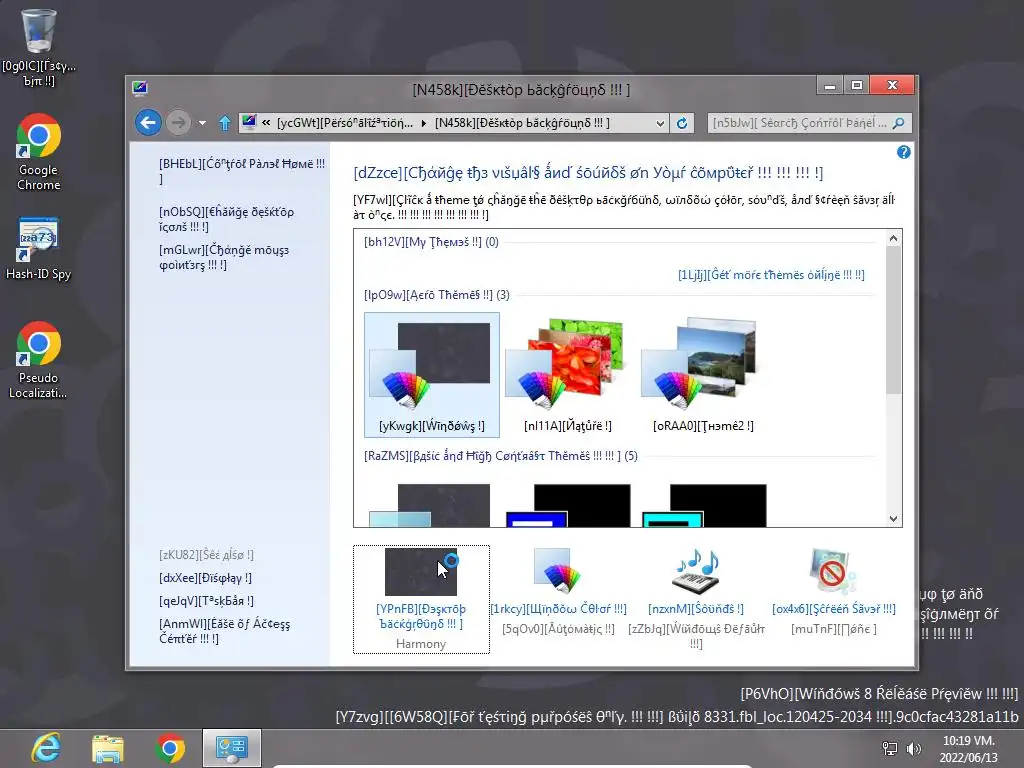The image size is (1024, 768).
Task: Open Screen Saver setting icon
Action: click(x=833, y=571)
